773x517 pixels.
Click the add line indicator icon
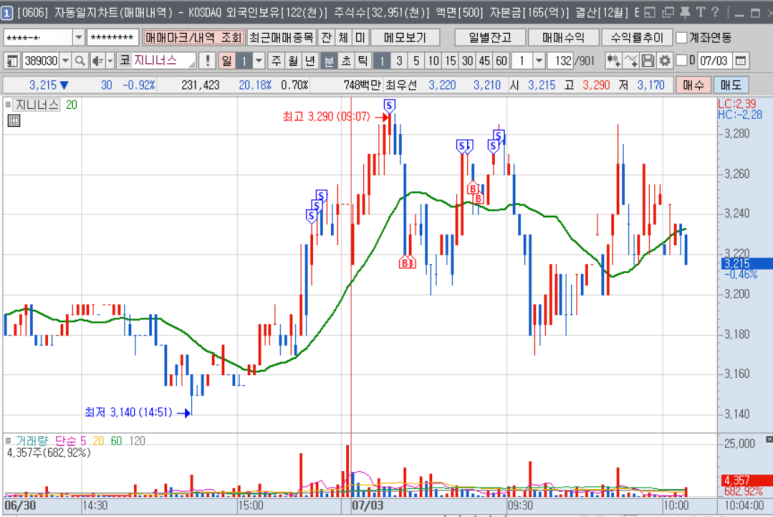[631, 61]
